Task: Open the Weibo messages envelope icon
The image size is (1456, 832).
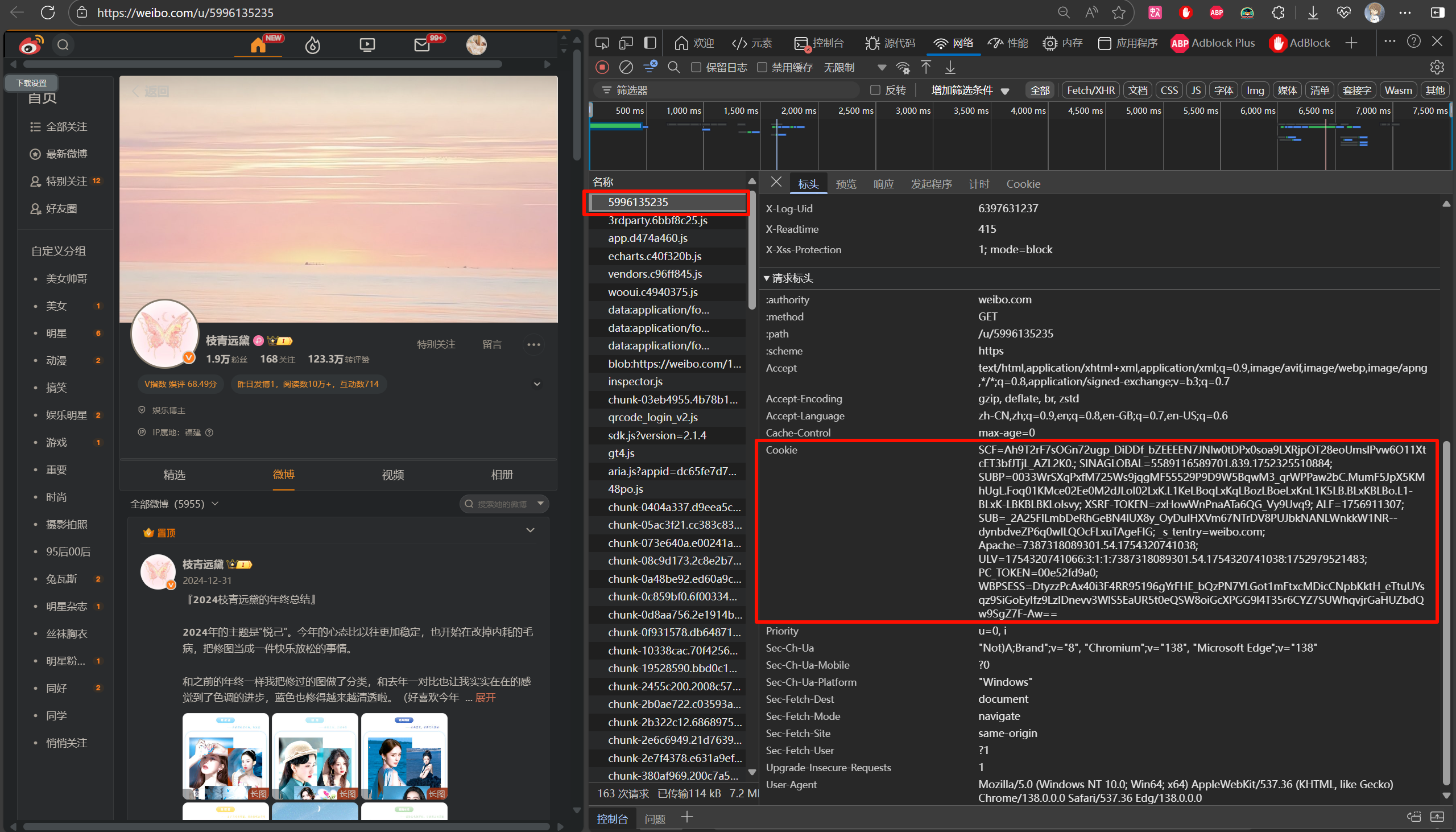Action: (422, 44)
